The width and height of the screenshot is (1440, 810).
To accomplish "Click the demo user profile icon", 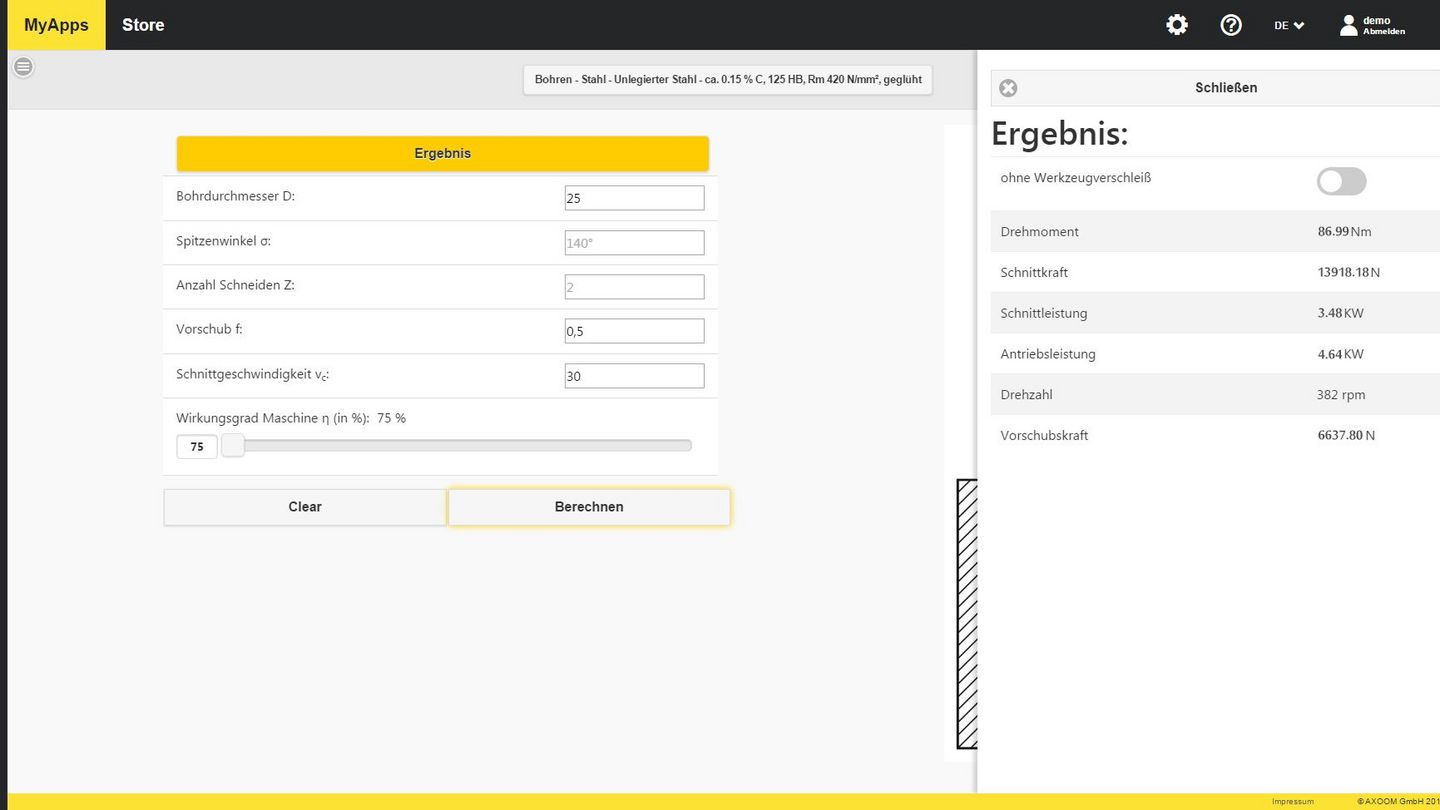I will tap(1349, 25).
